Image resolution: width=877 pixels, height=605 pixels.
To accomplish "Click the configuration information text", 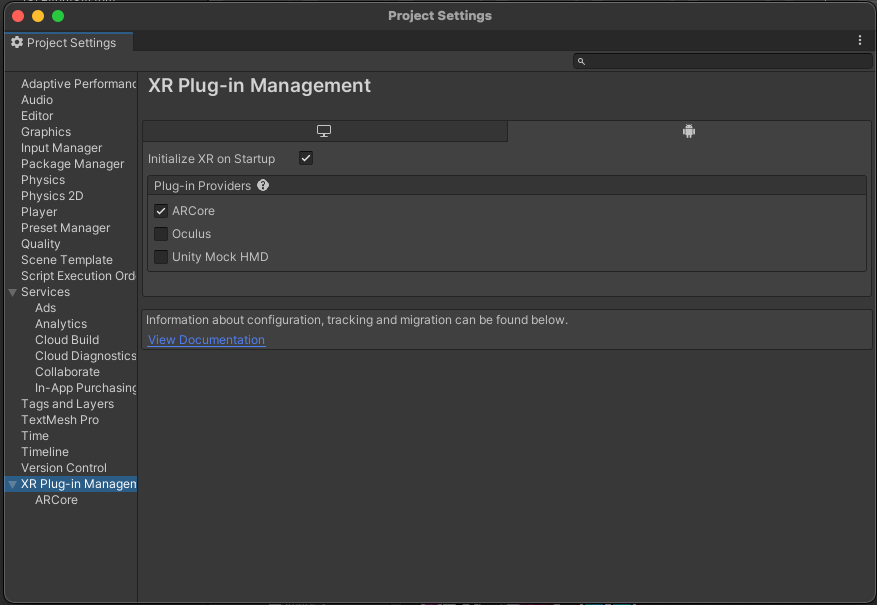I will tap(357, 320).
